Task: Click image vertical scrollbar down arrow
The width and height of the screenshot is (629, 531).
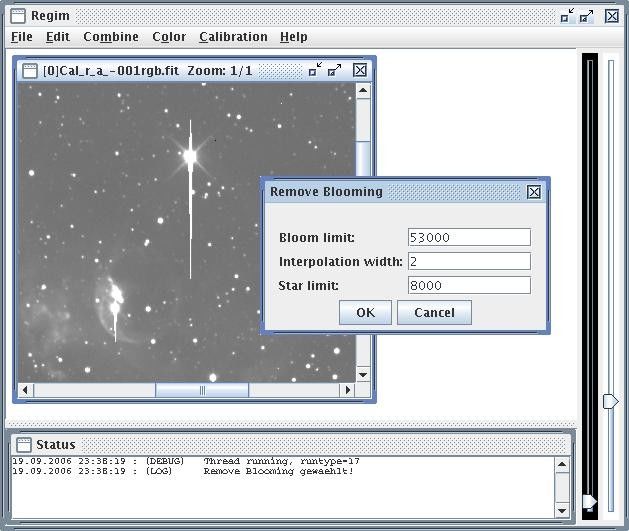Action: [x=363, y=375]
